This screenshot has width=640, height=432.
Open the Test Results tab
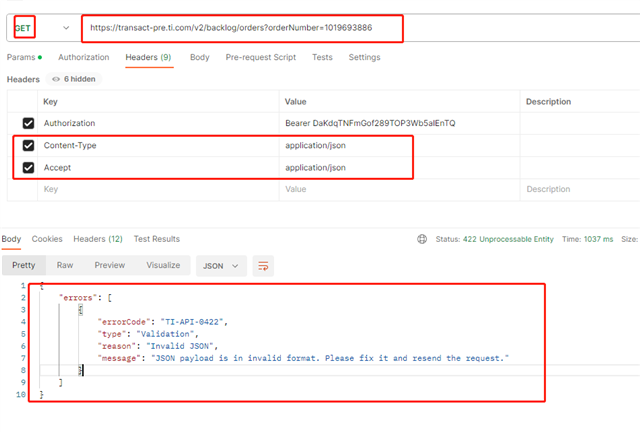coord(156,239)
